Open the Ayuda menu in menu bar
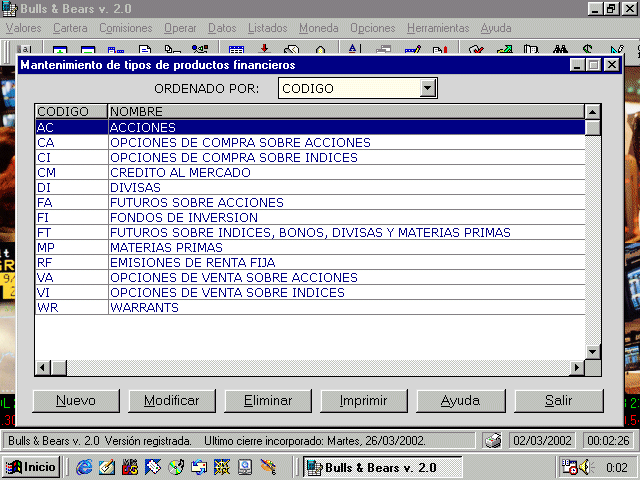This screenshot has width=640, height=480. (x=496, y=28)
